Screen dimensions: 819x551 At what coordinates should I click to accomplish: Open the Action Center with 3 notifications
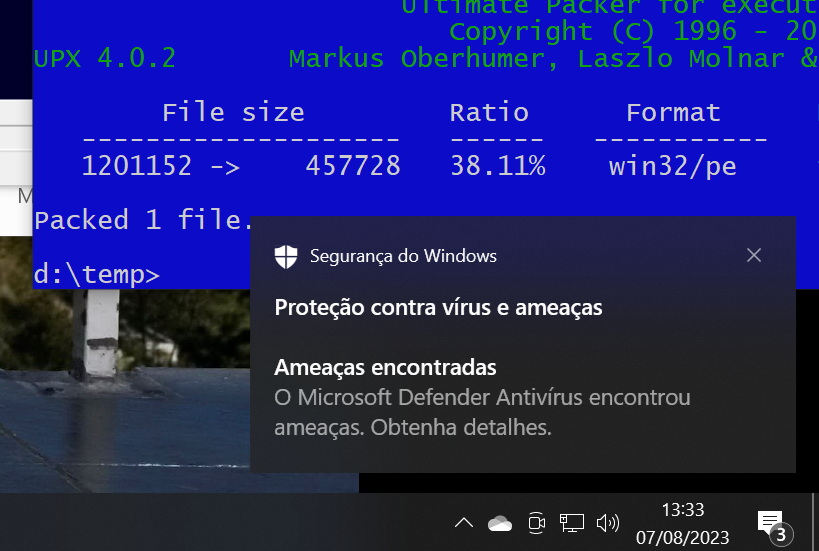pos(775,526)
